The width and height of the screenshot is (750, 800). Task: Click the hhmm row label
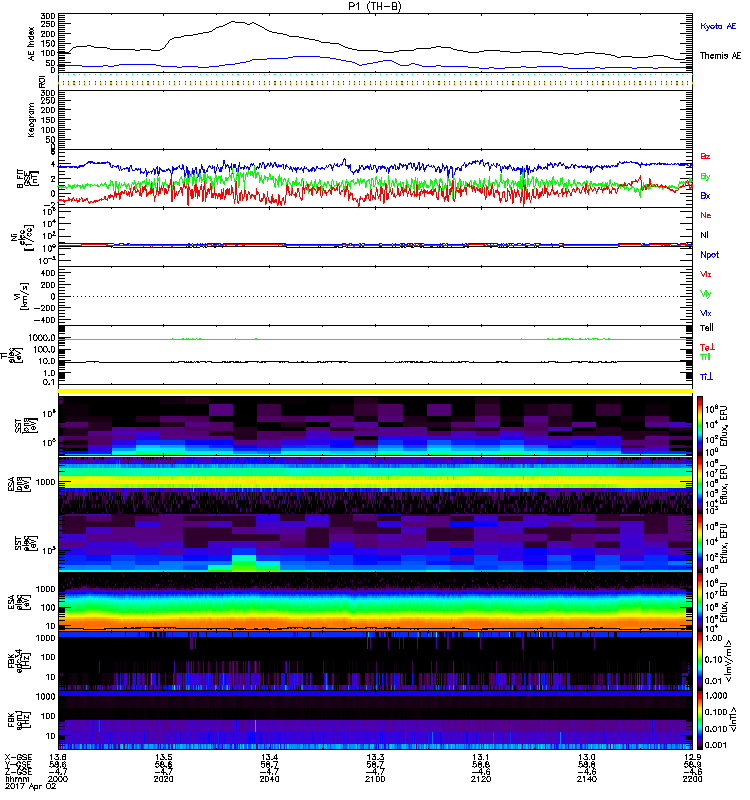click(x=15, y=779)
